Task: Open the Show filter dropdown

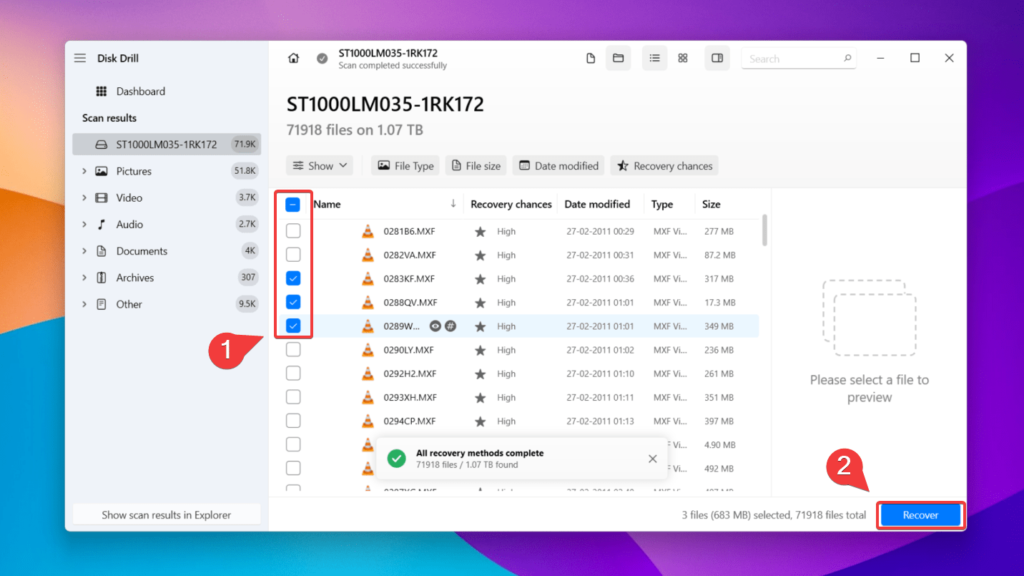Action: [319, 165]
